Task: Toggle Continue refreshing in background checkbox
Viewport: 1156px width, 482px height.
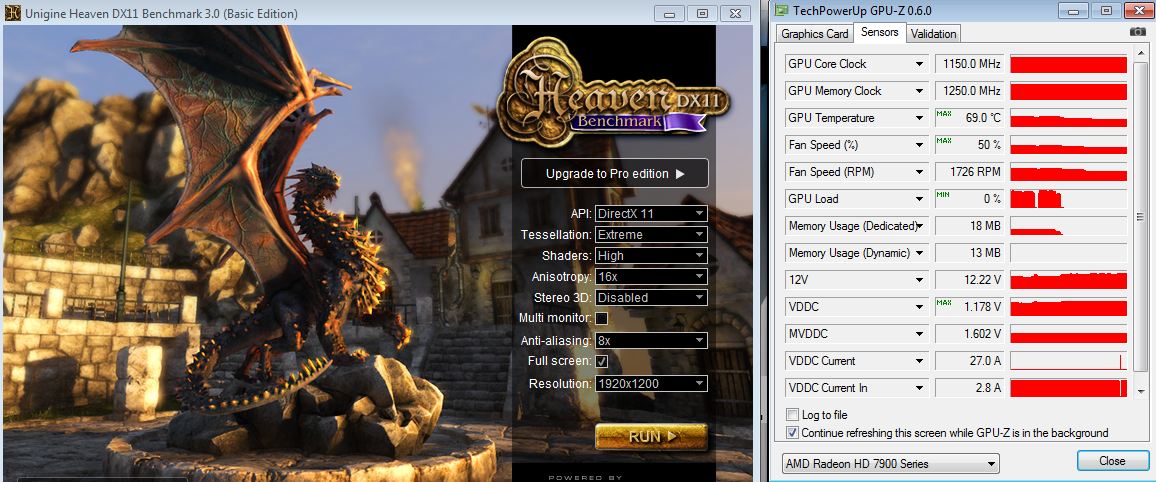Action: (793, 433)
